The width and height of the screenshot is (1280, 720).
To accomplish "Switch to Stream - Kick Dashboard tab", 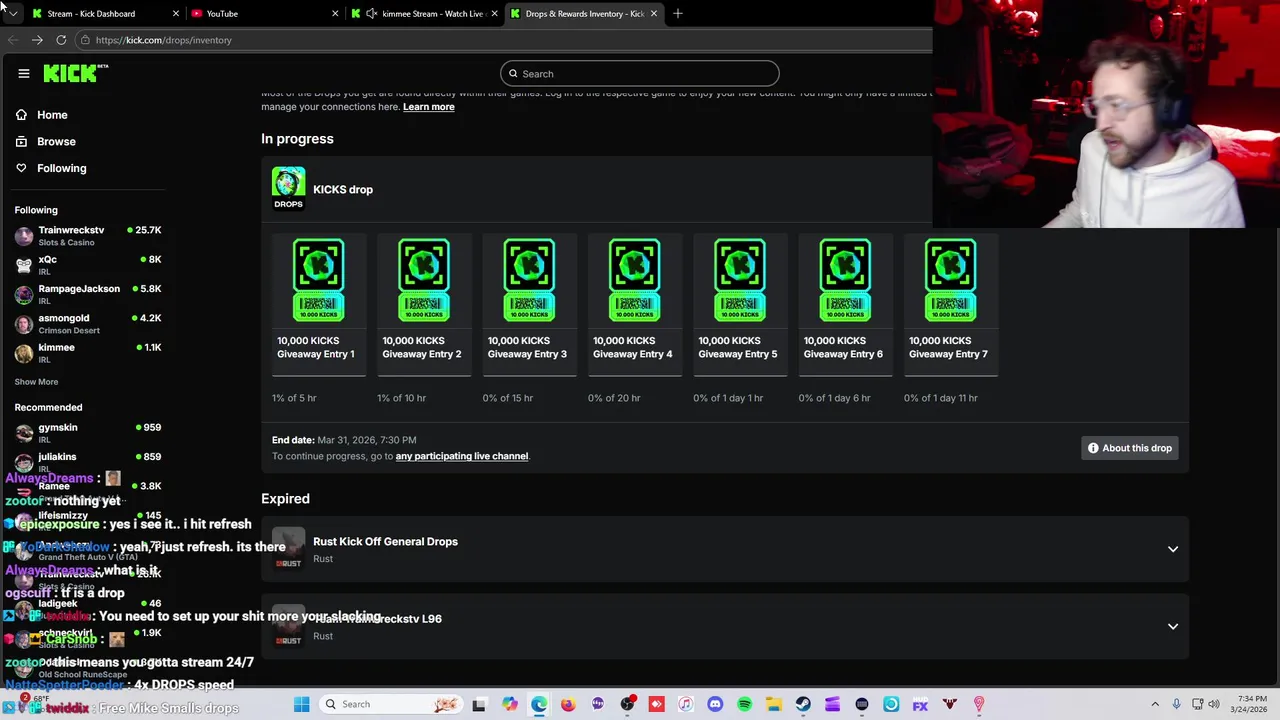I will pyautogui.click(x=105, y=14).
